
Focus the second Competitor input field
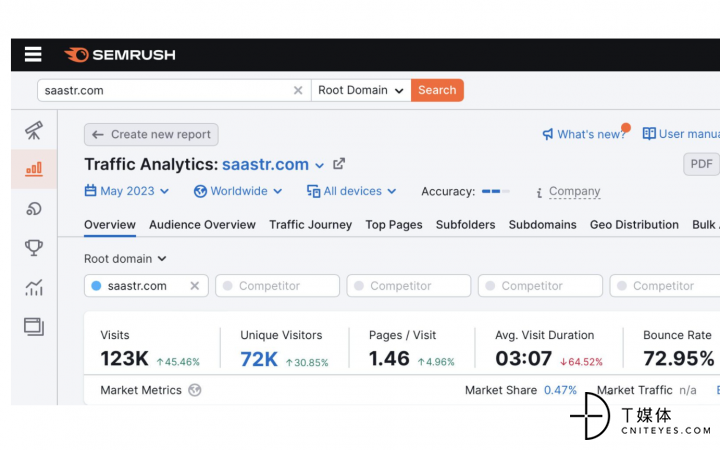coord(409,286)
